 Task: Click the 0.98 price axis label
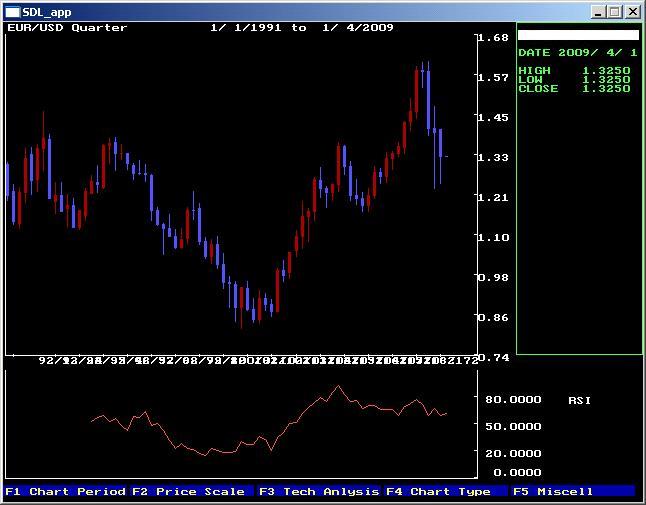(494, 277)
